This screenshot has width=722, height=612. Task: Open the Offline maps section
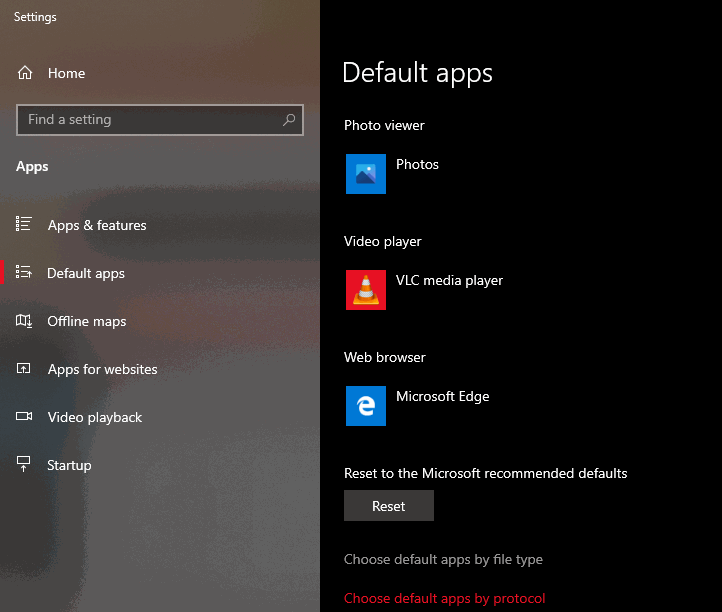(87, 321)
